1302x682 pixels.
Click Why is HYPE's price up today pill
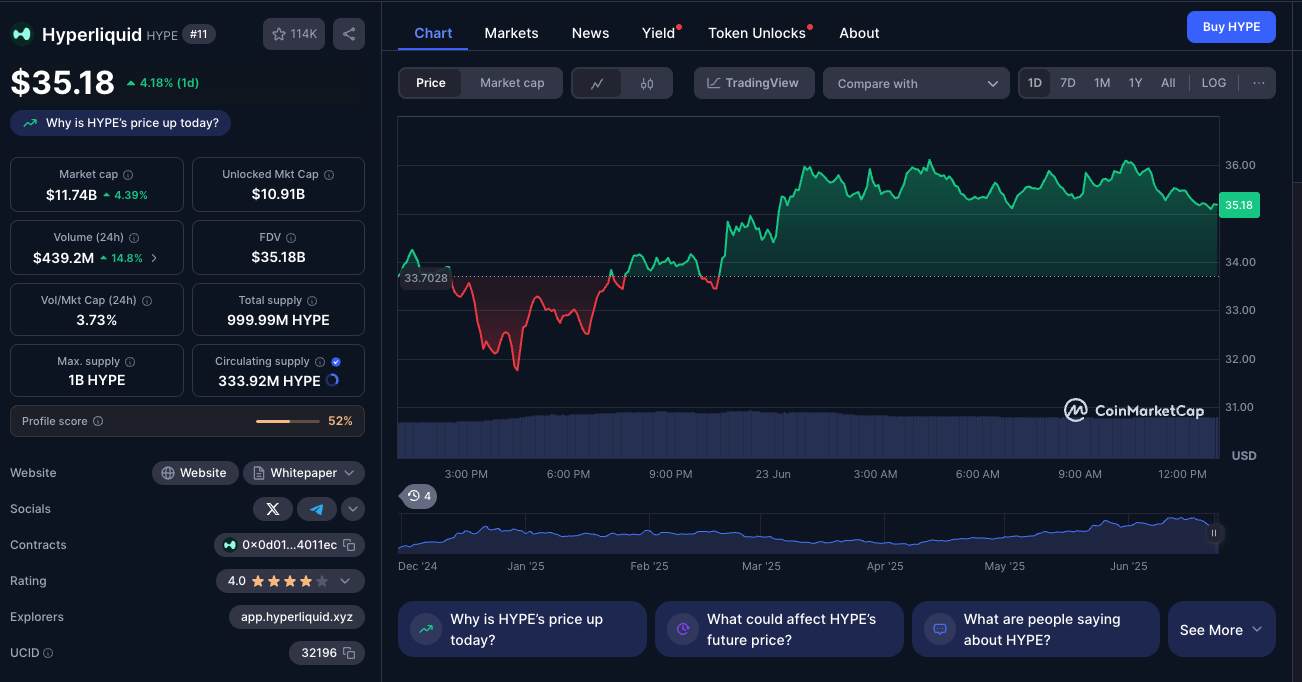121,123
